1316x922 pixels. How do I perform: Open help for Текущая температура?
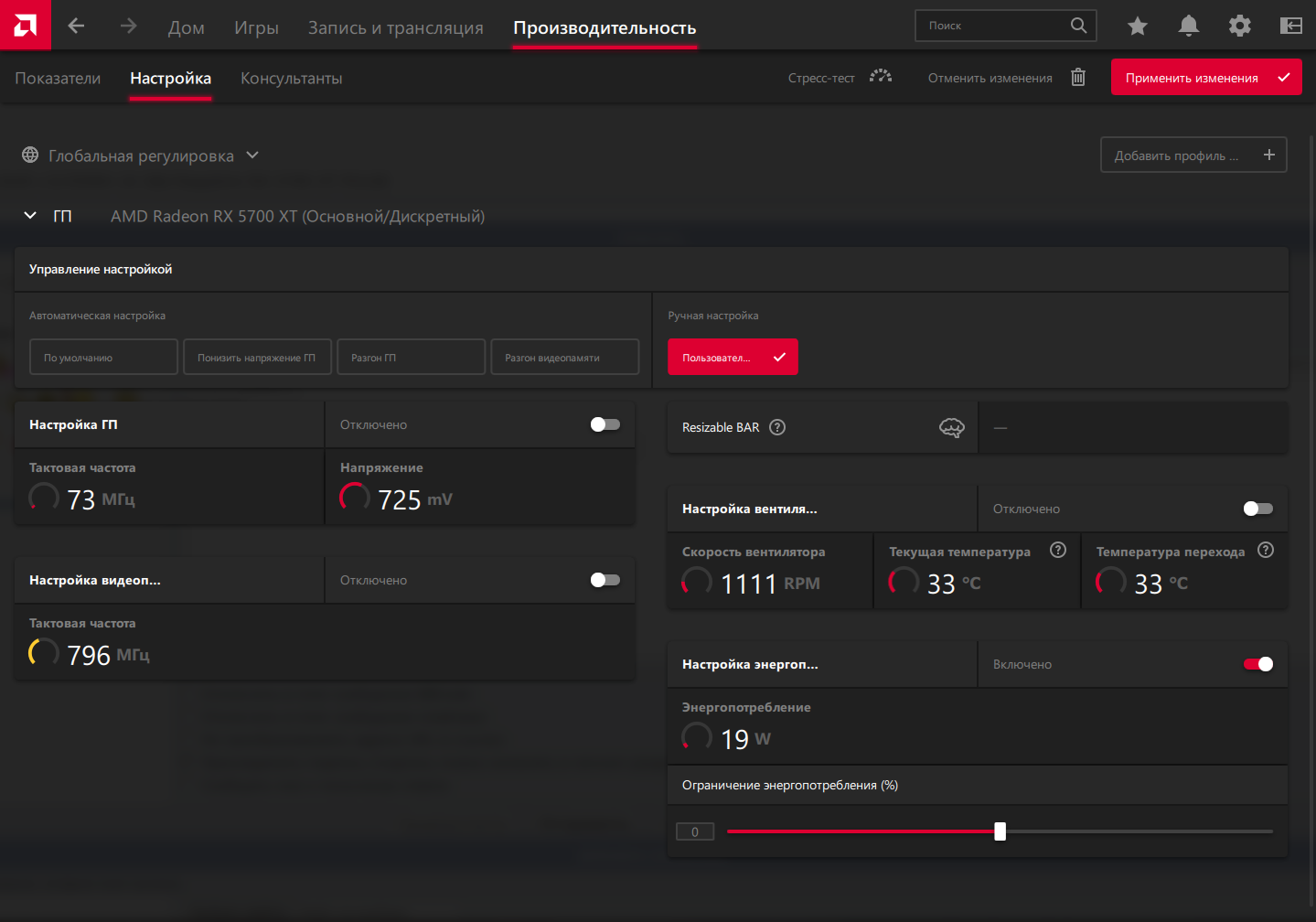click(1058, 550)
